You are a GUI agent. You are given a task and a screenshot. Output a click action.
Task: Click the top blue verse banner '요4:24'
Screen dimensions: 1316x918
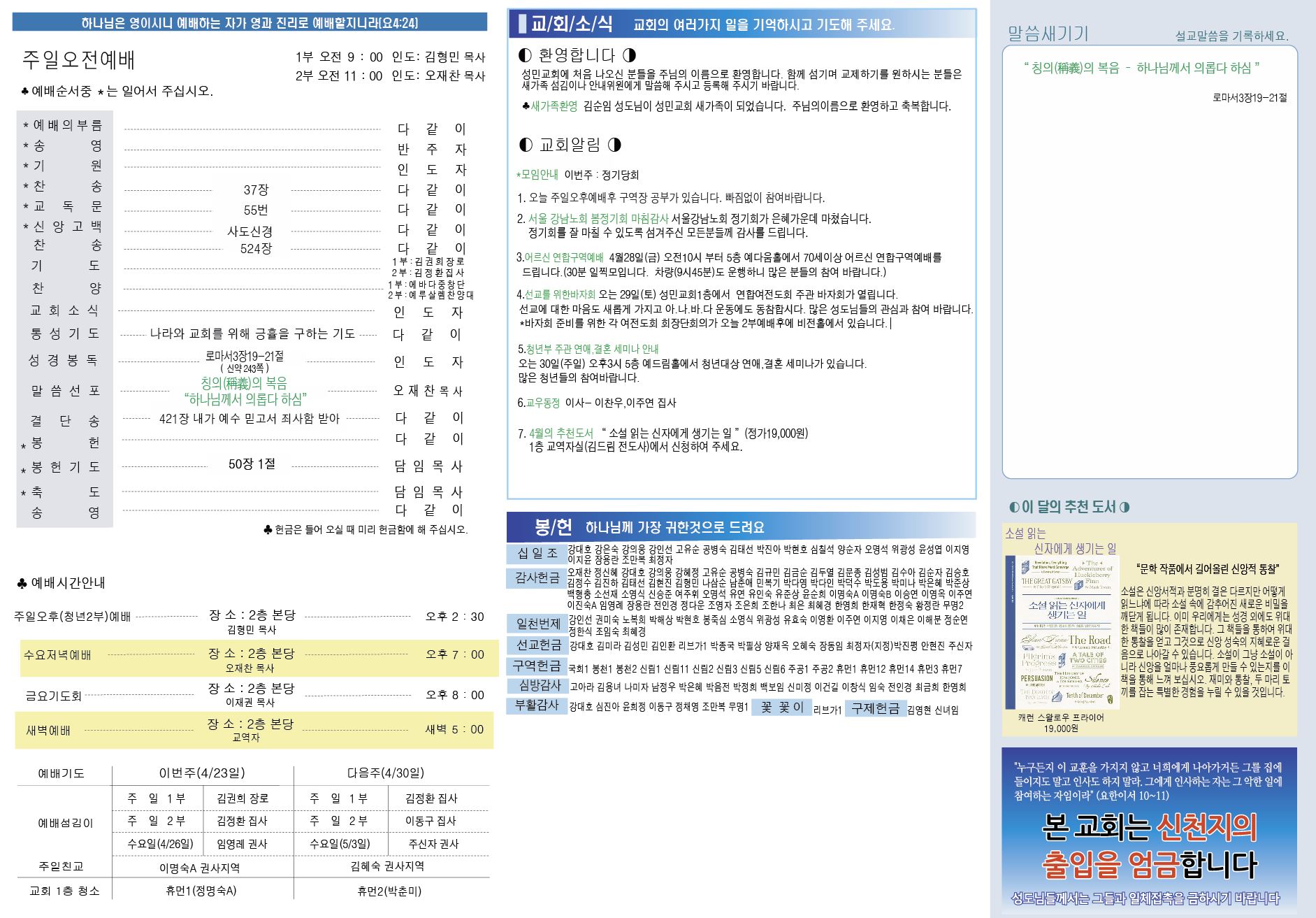pos(250,23)
